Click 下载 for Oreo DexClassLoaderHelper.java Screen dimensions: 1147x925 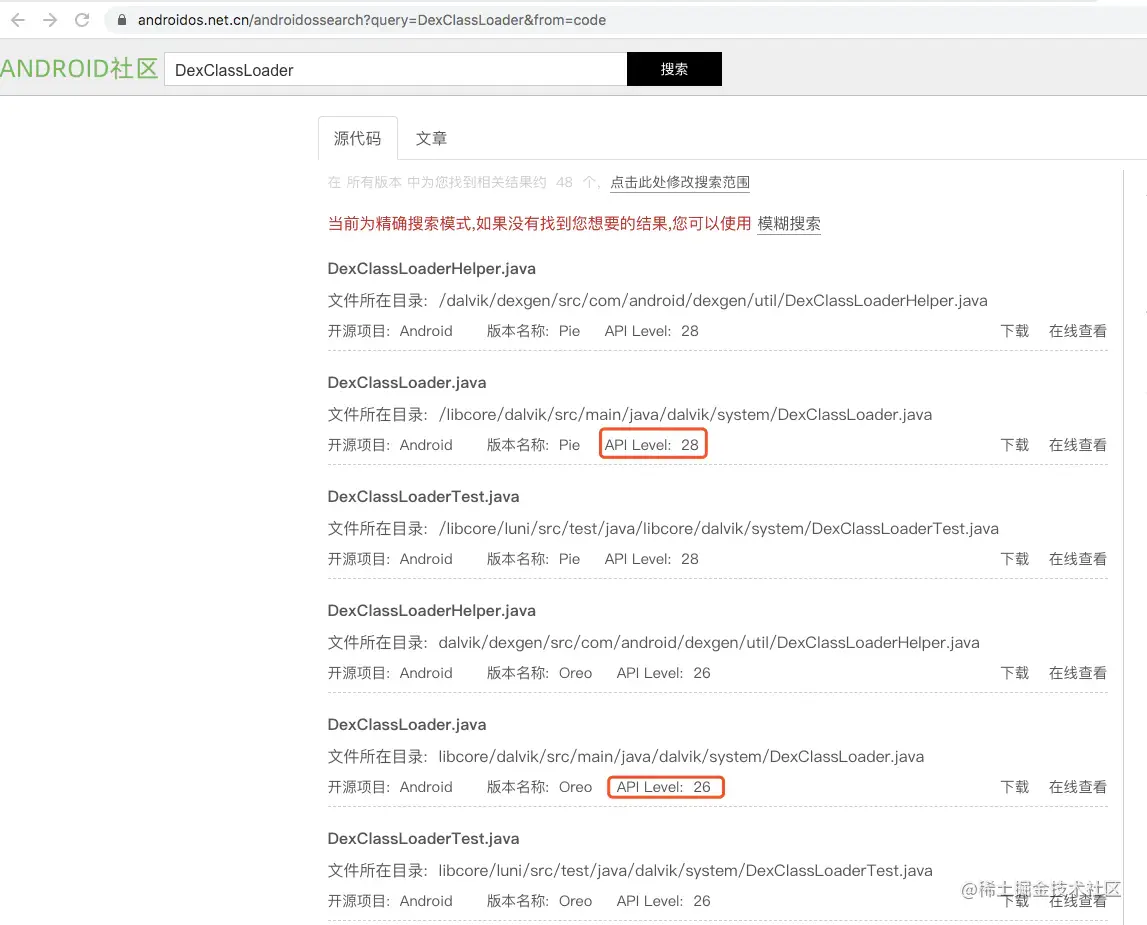coord(1015,673)
